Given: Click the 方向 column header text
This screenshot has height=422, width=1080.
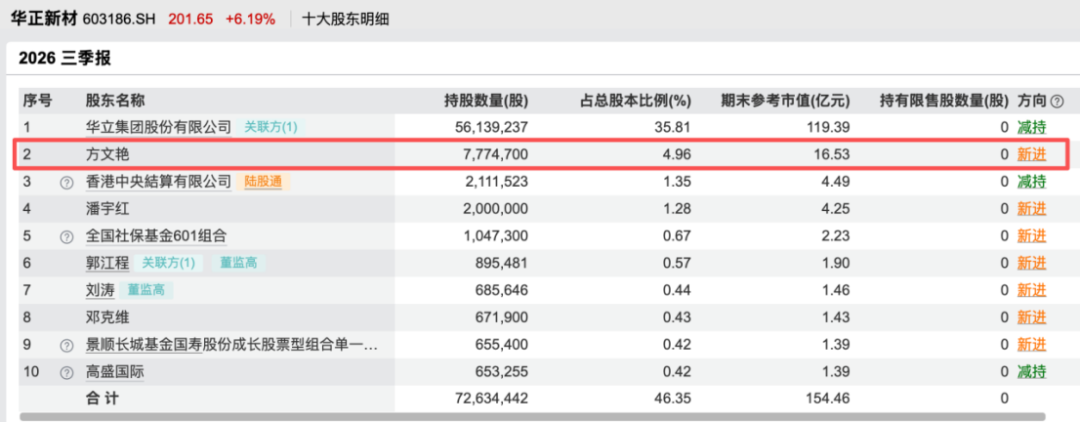Looking at the screenshot, I should point(1032,101).
